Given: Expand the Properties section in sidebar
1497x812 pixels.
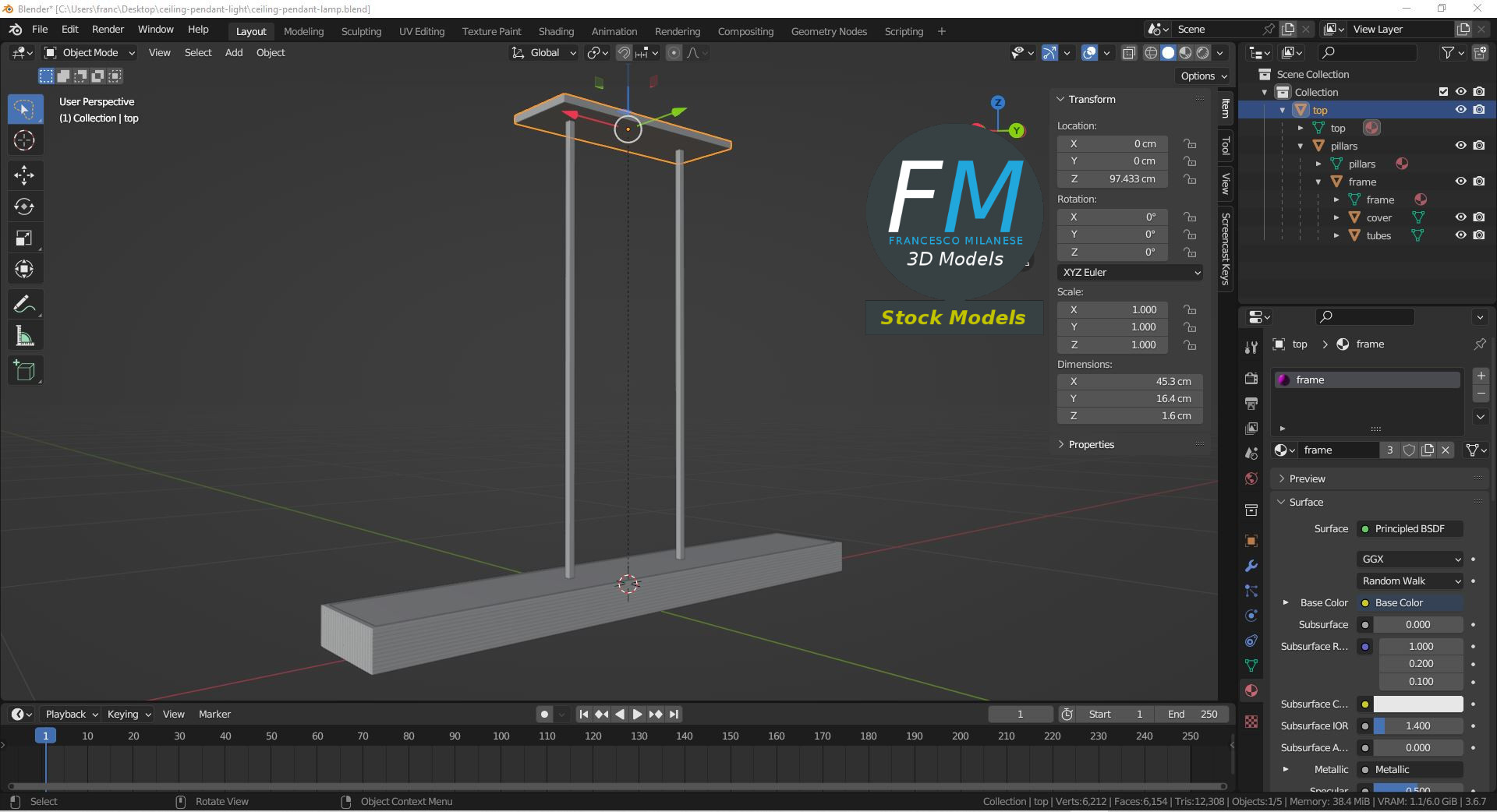Looking at the screenshot, I should 1091,444.
